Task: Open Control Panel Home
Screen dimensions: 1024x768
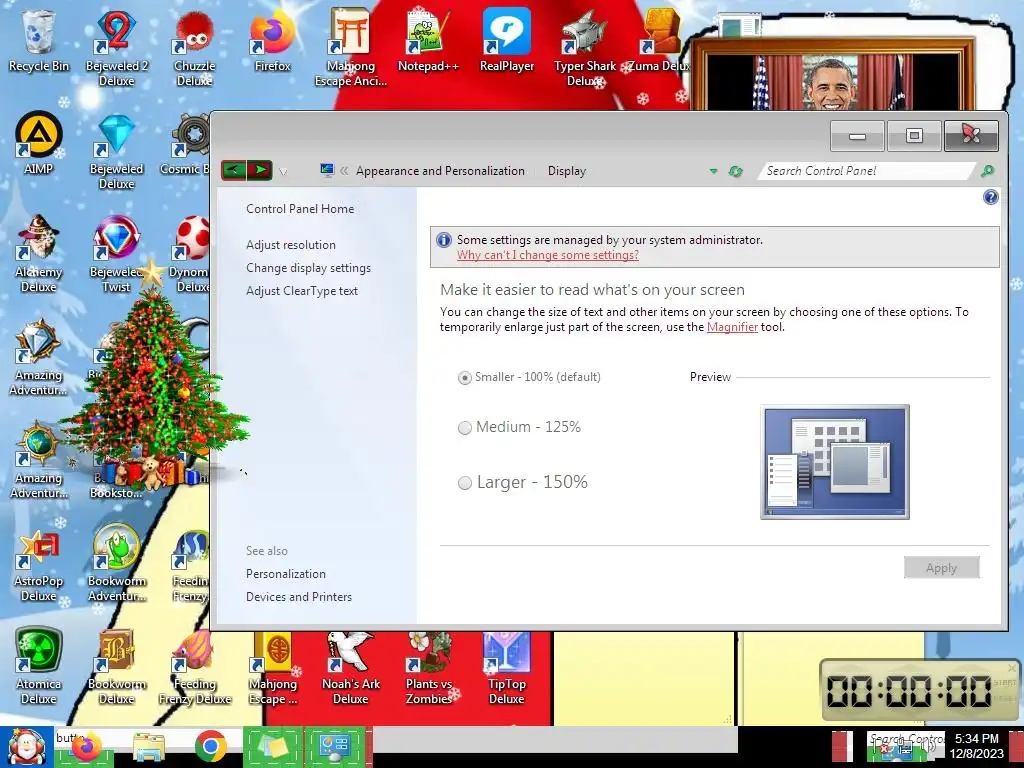Action: tap(300, 209)
